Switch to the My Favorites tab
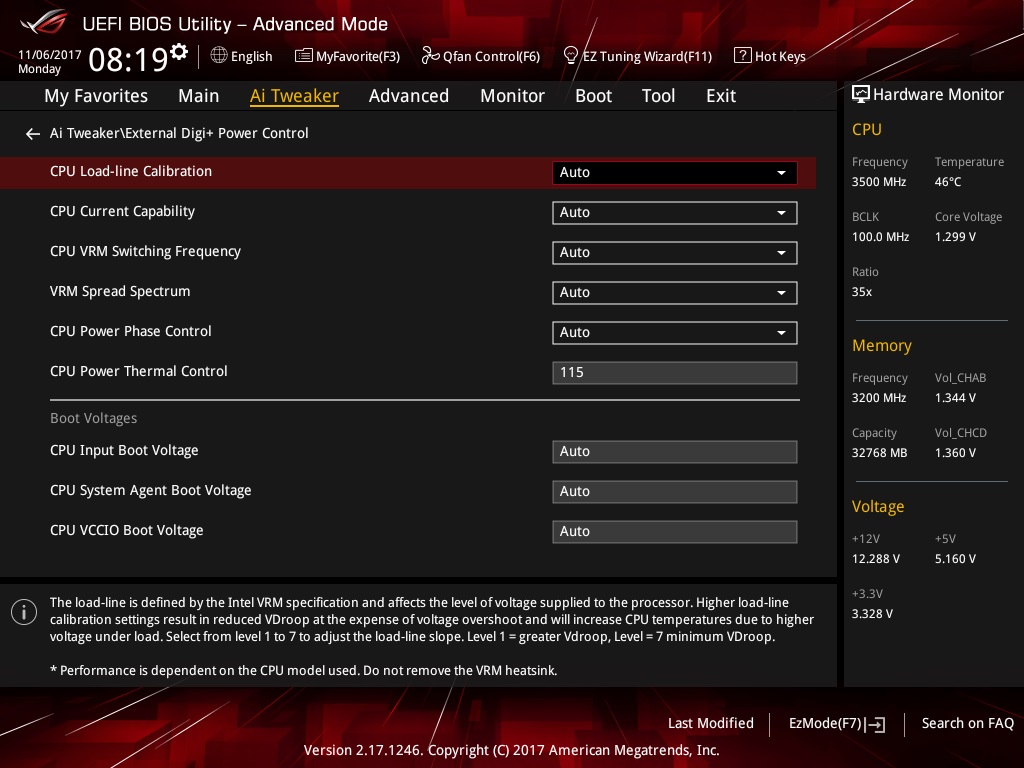Image resolution: width=1024 pixels, height=768 pixels. click(96, 96)
